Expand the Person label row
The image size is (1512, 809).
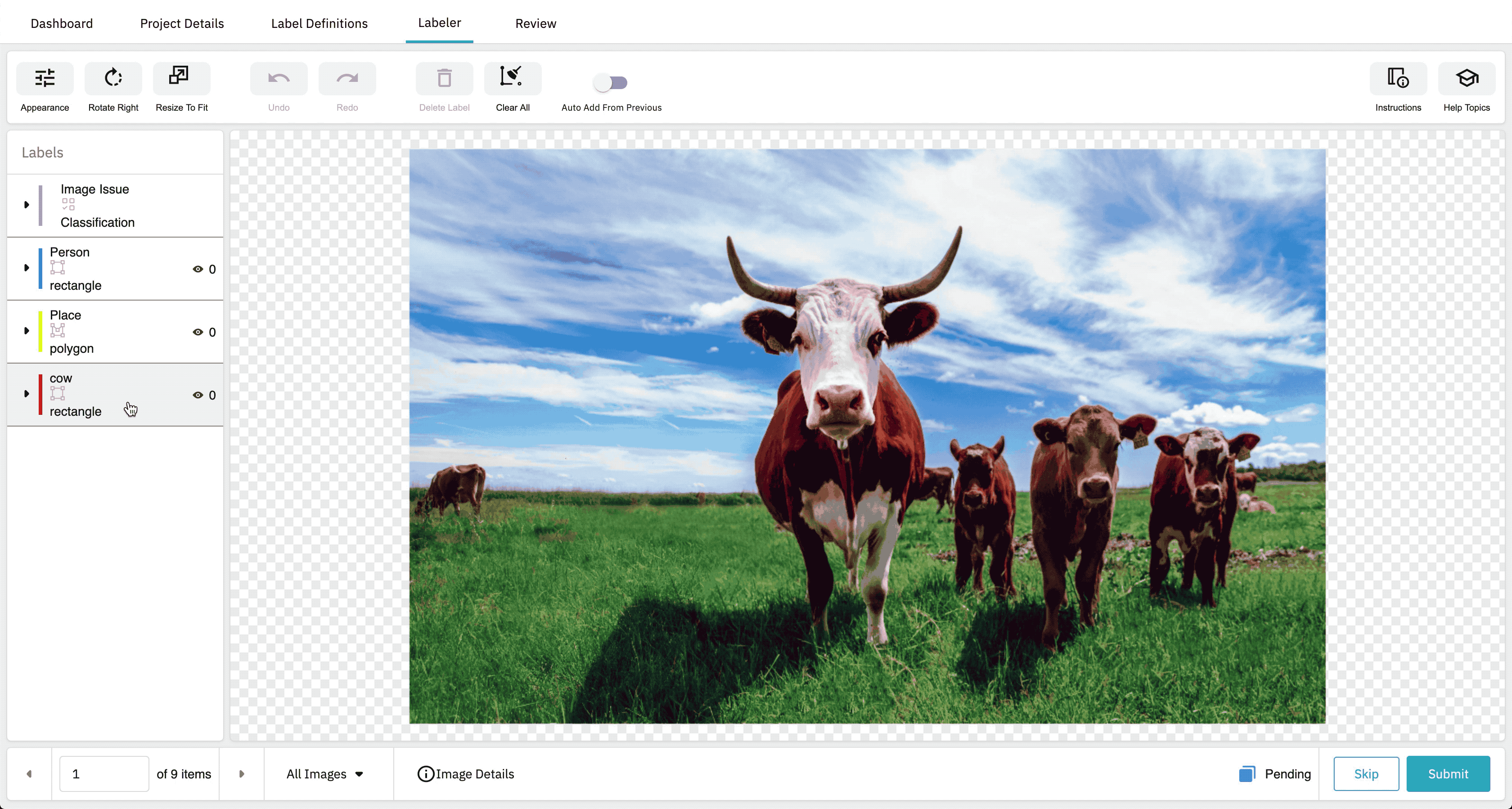coord(27,268)
